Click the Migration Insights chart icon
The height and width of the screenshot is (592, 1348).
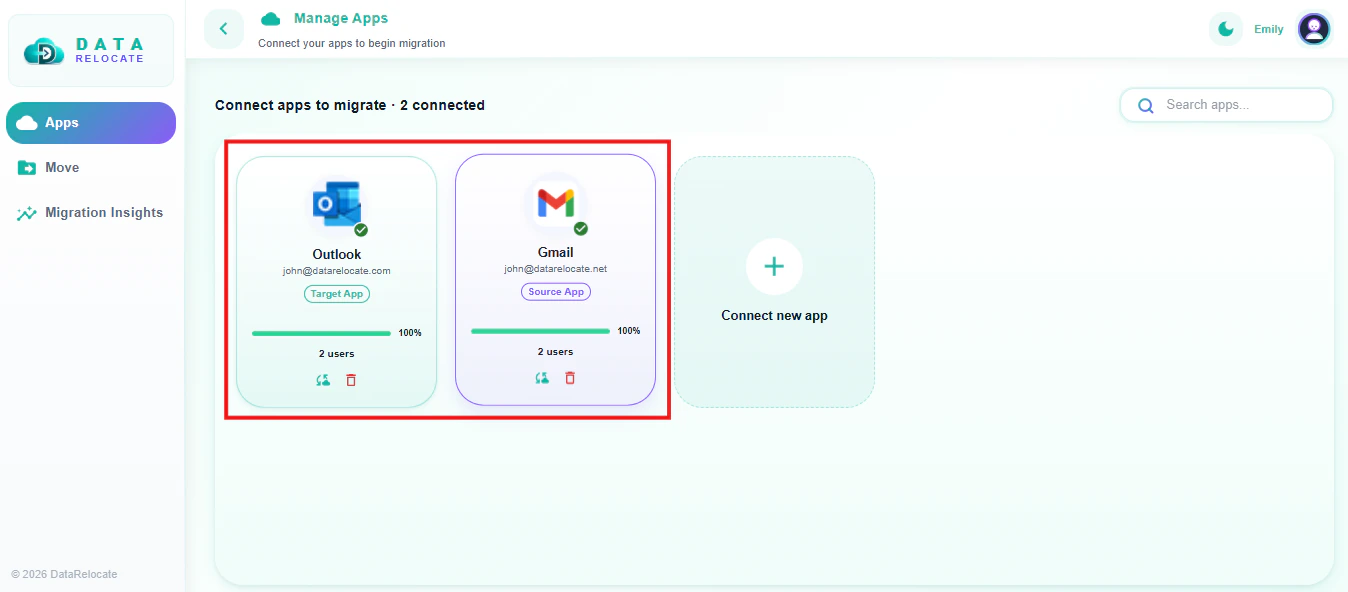tap(27, 213)
